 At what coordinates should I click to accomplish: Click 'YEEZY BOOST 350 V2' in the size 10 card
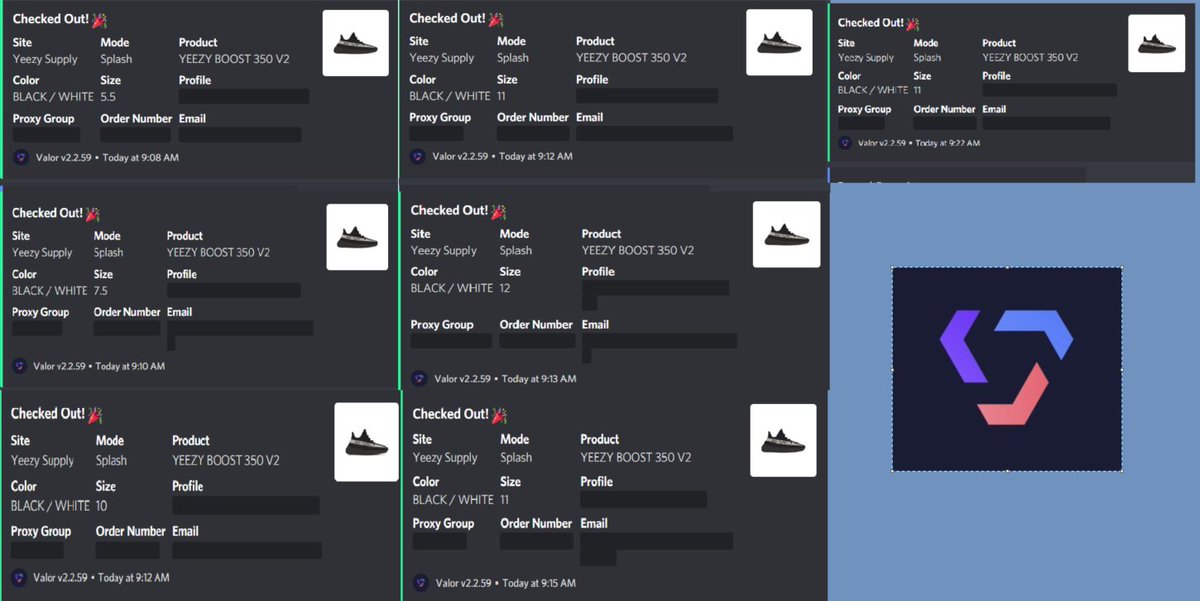coord(226,461)
